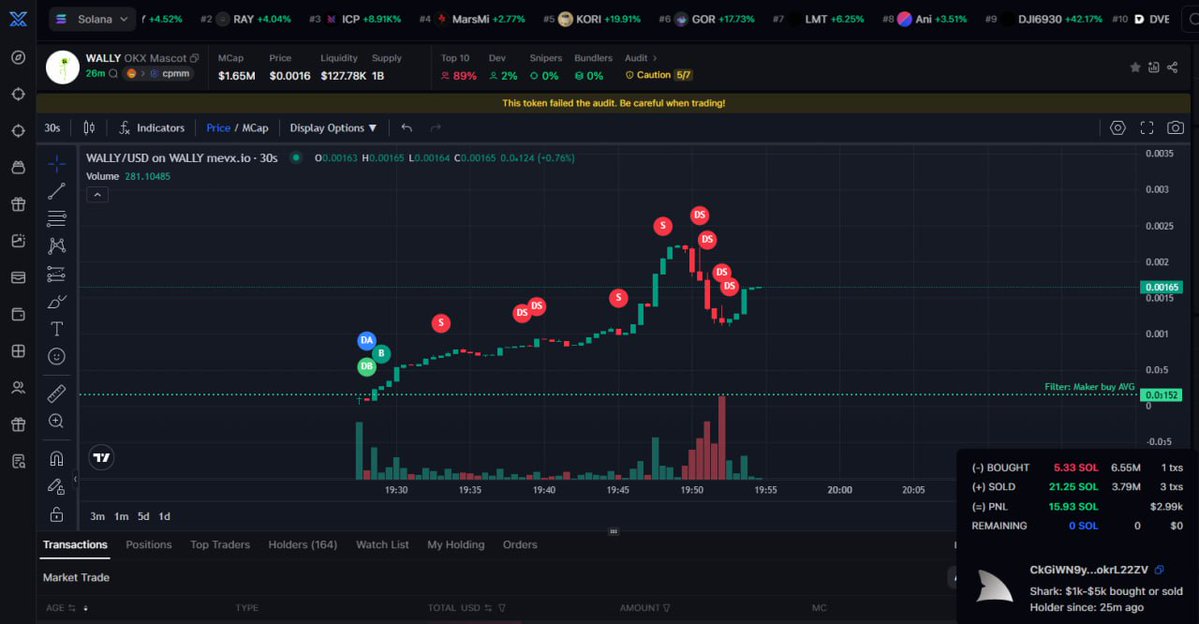Set chart range to 3m
Screen dimensions: 1199x624
tap(97, 516)
